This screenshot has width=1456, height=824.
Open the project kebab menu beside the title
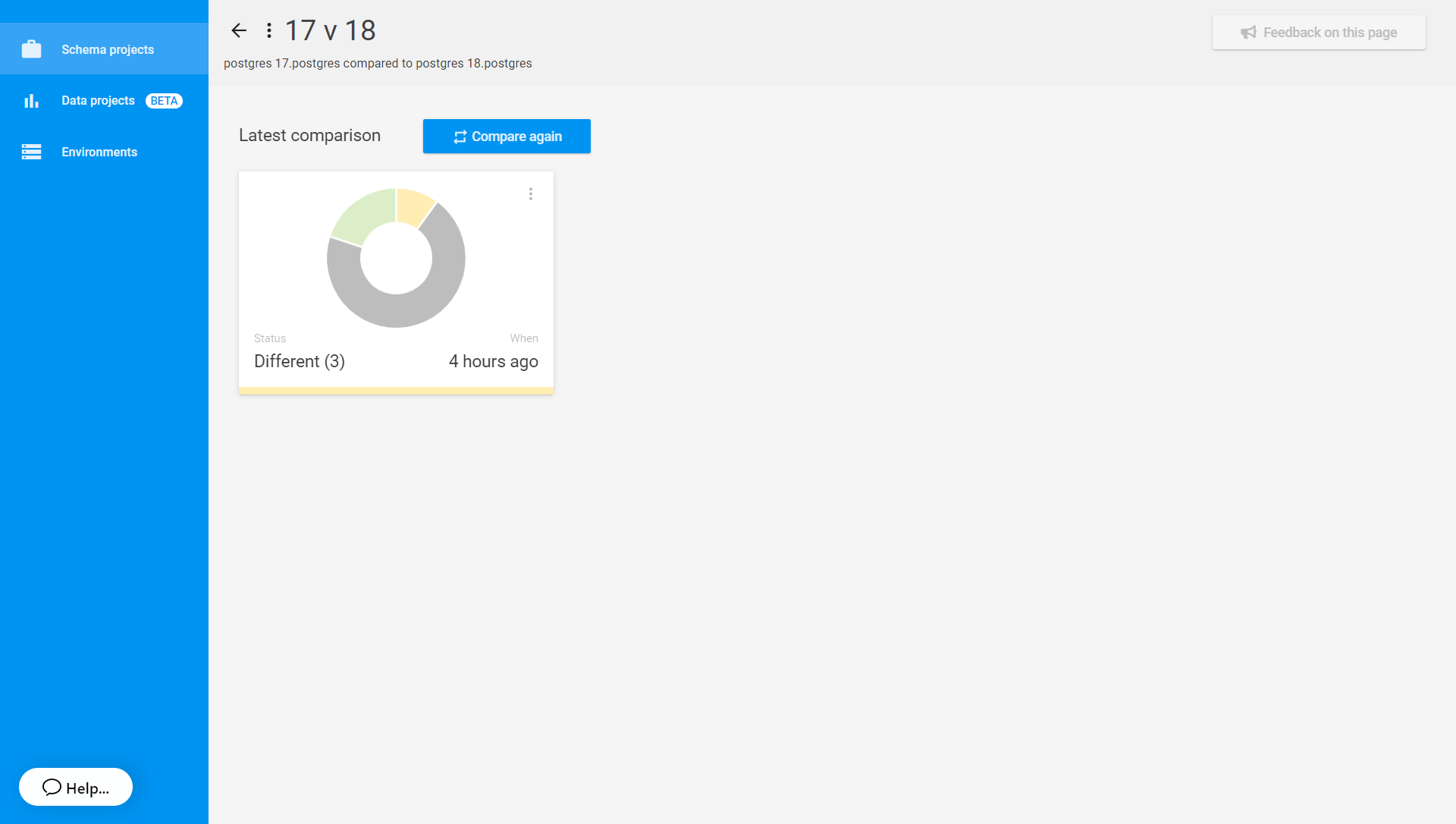269,30
